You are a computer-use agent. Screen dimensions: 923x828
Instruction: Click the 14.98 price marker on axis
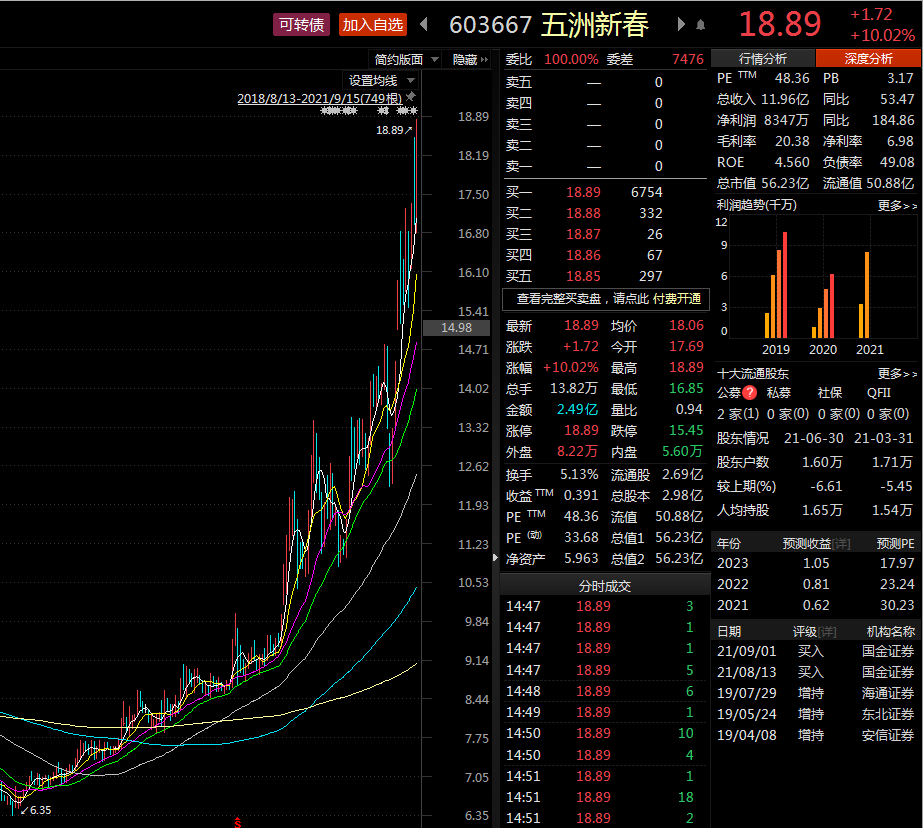point(456,328)
